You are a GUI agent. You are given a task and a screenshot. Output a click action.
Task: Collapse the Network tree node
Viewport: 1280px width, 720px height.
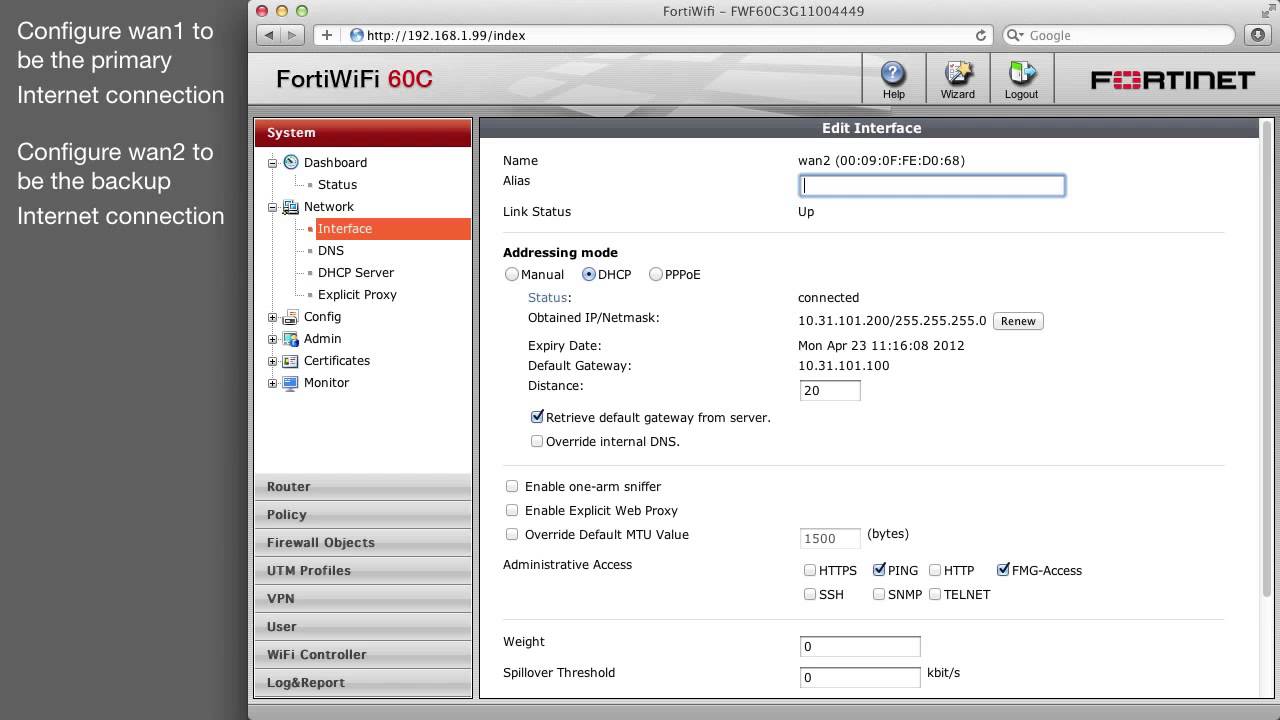tap(272, 207)
